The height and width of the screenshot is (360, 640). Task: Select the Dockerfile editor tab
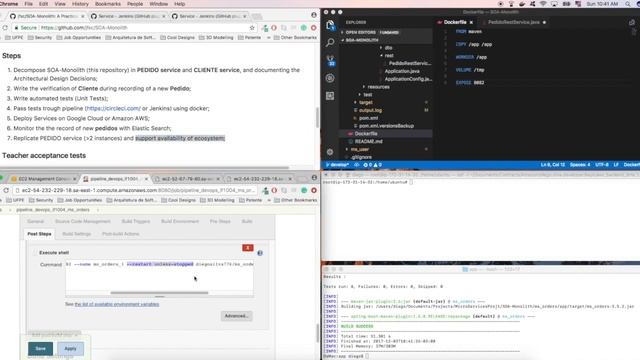455,22
